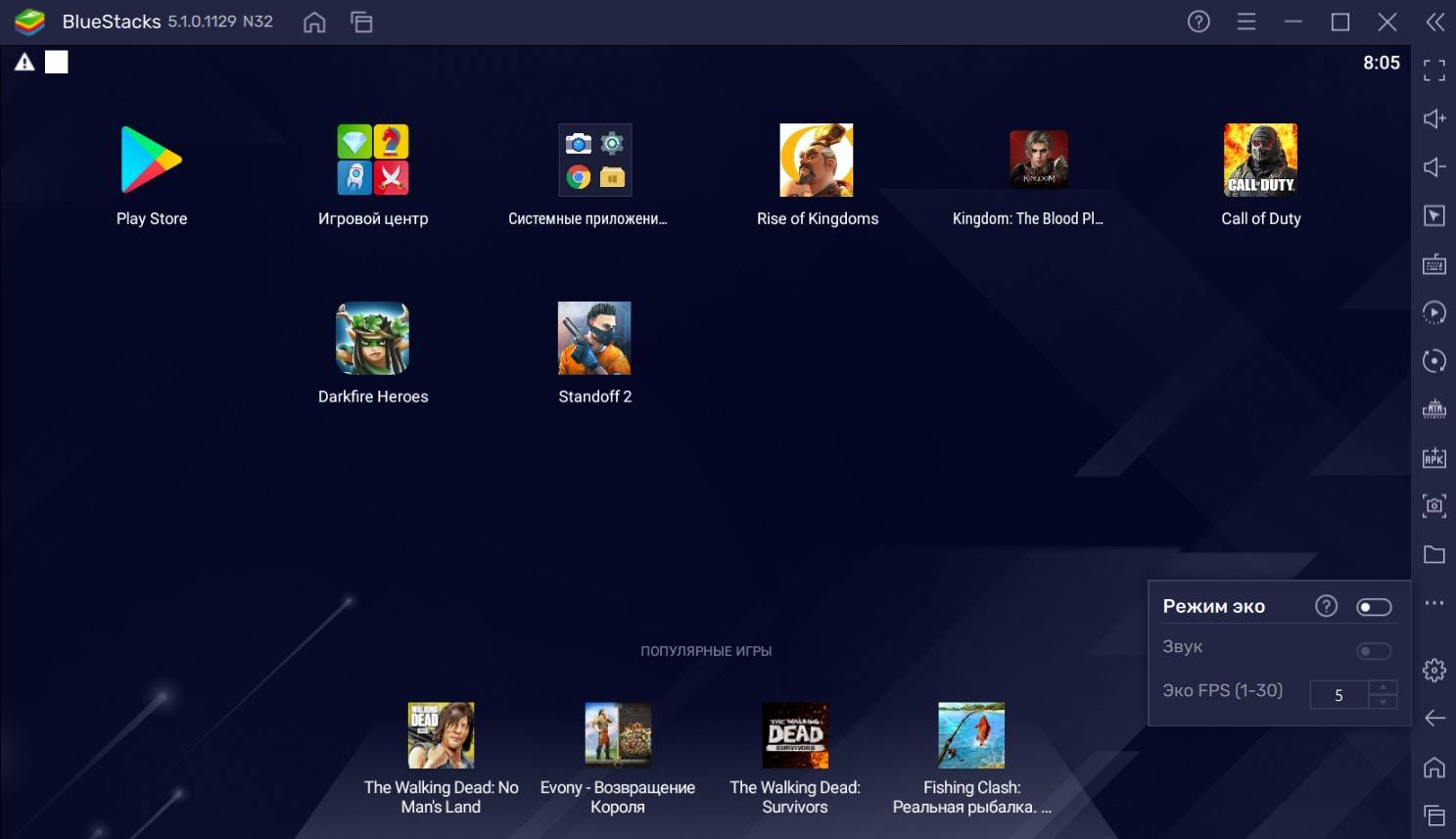Collapse the sidebar with double chevron
This screenshot has width=1456, height=839.
pos(1434,22)
